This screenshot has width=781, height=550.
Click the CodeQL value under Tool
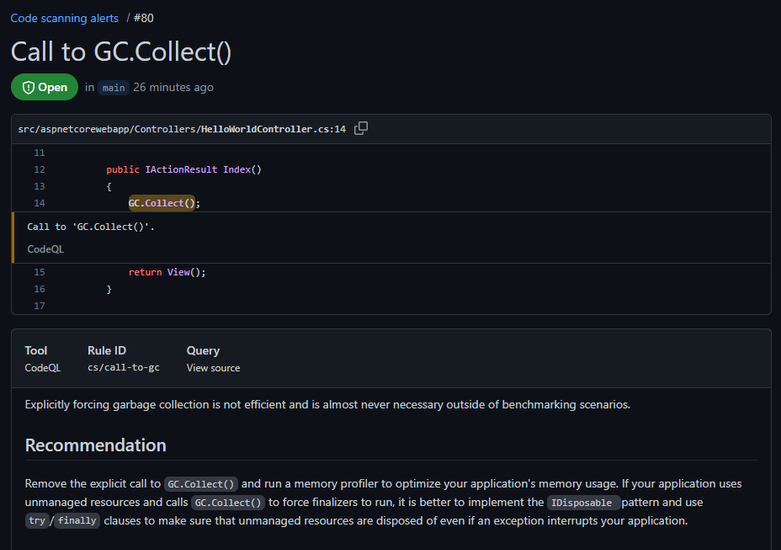[x=42, y=368]
